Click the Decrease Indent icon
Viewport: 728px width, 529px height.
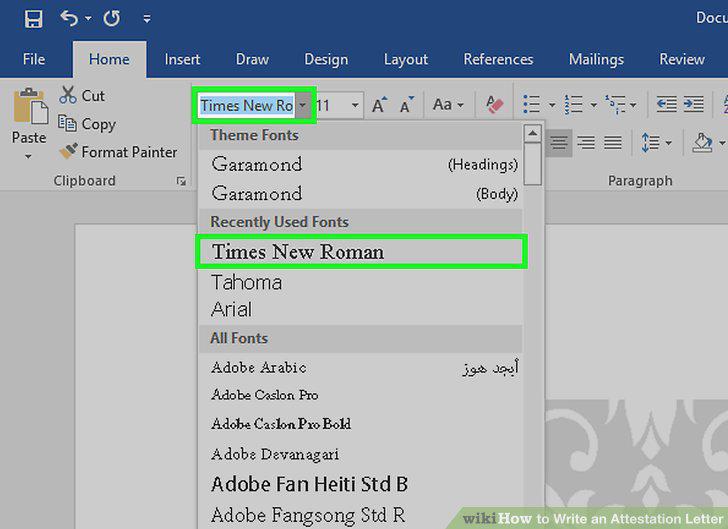click(666, 104)
